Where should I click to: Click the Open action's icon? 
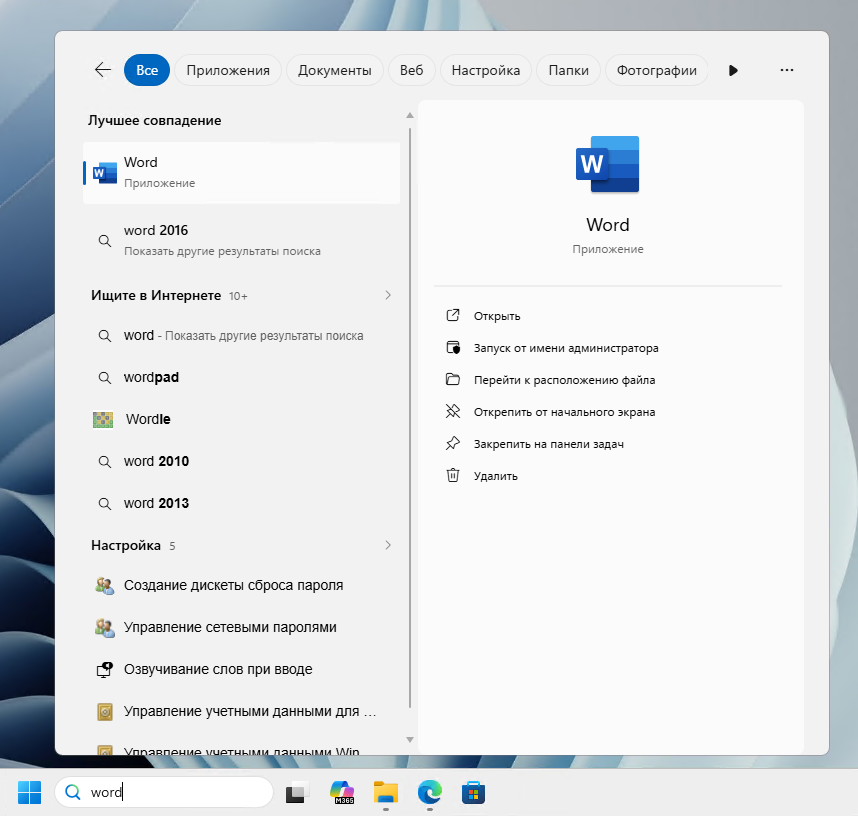pos(453,315)
